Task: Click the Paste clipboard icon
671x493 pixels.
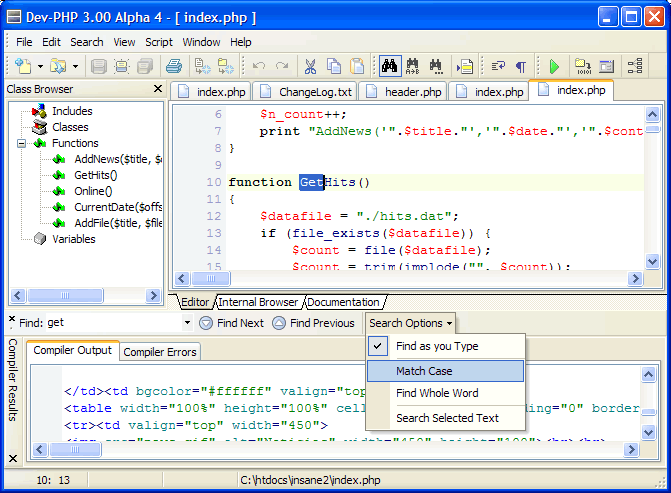Action: (357, 66)
